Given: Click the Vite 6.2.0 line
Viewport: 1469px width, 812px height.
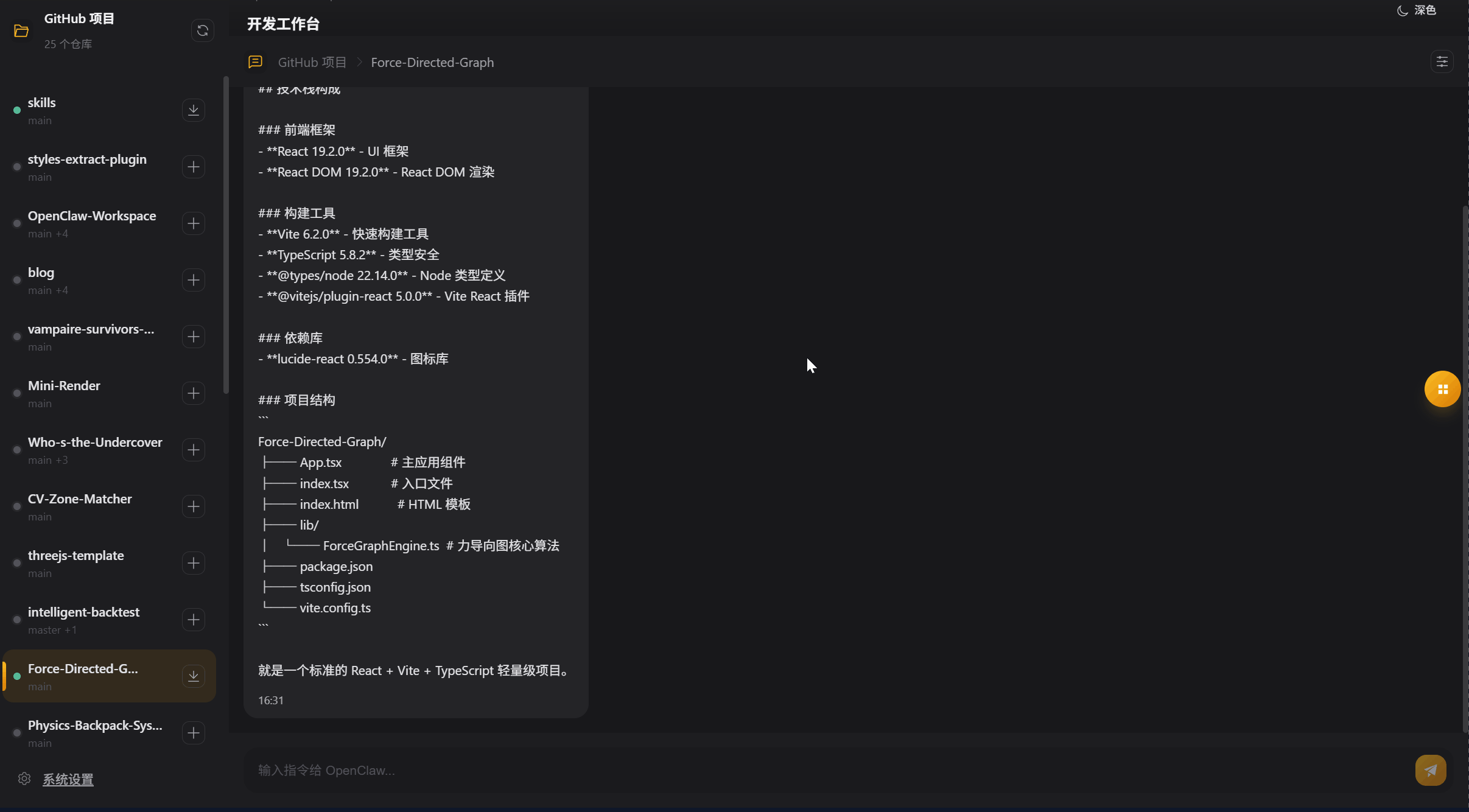Looking at the screenshot, I should click(x=343, y=234).
